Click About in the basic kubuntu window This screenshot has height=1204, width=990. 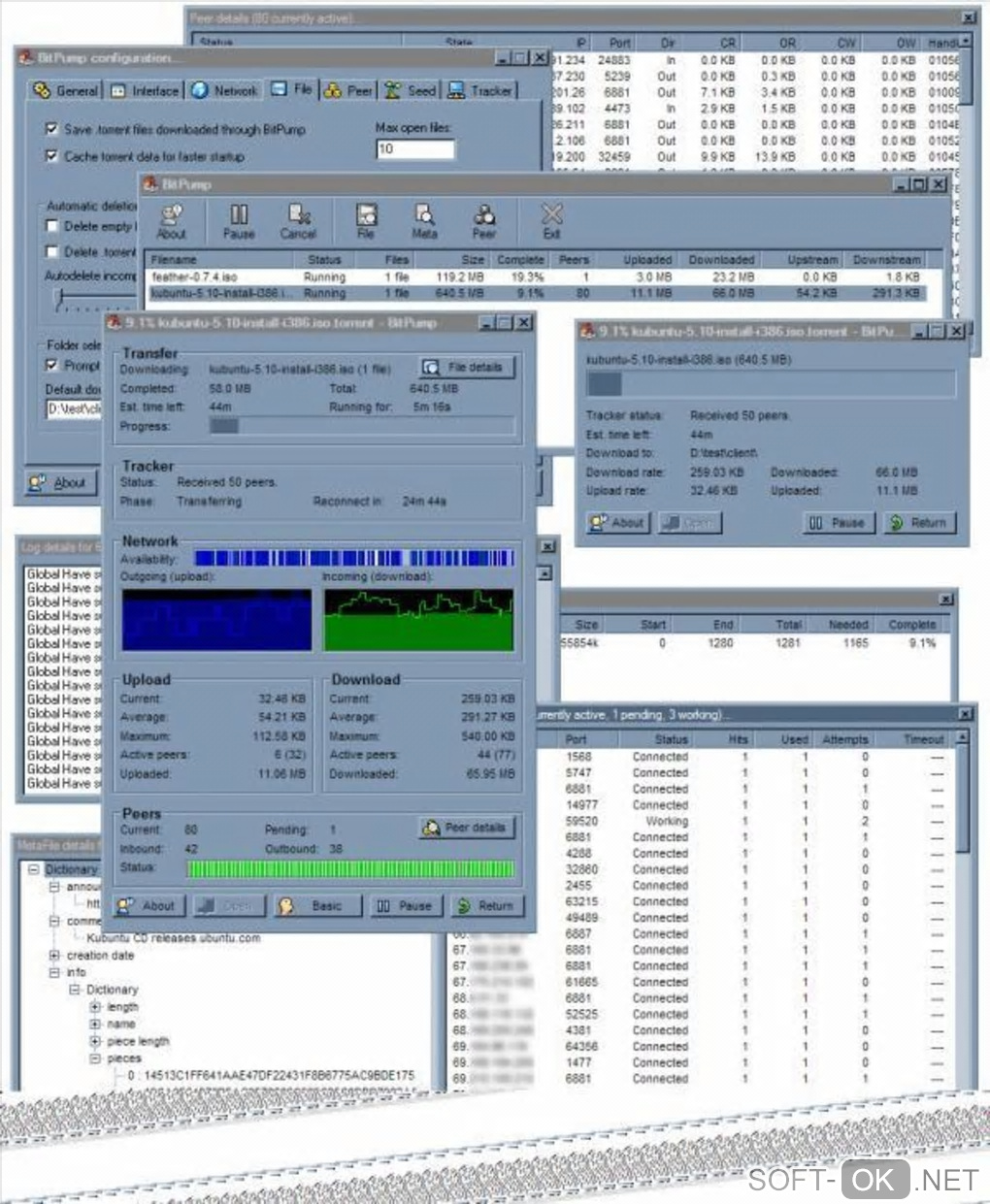(618, 522)
